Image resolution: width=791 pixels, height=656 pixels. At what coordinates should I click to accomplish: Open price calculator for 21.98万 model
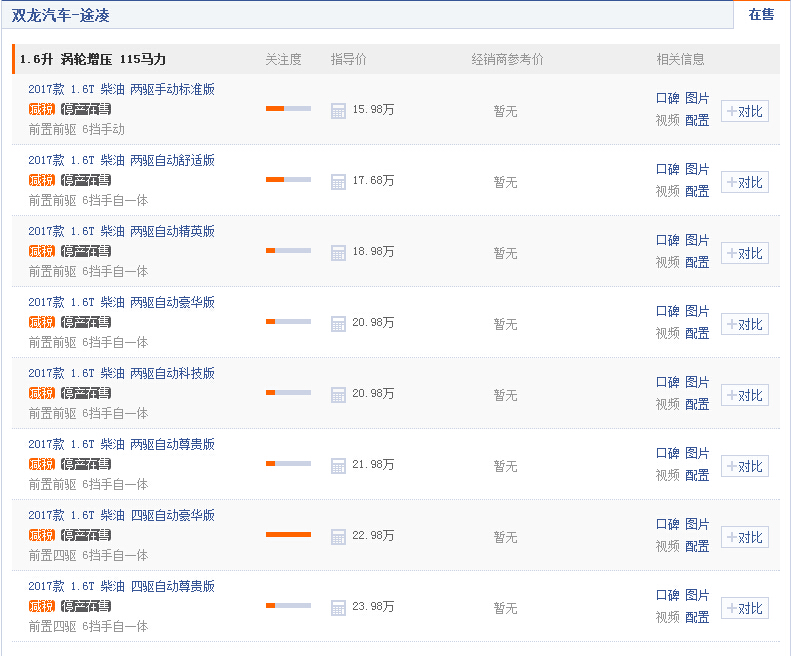click(x=338, y=466)
